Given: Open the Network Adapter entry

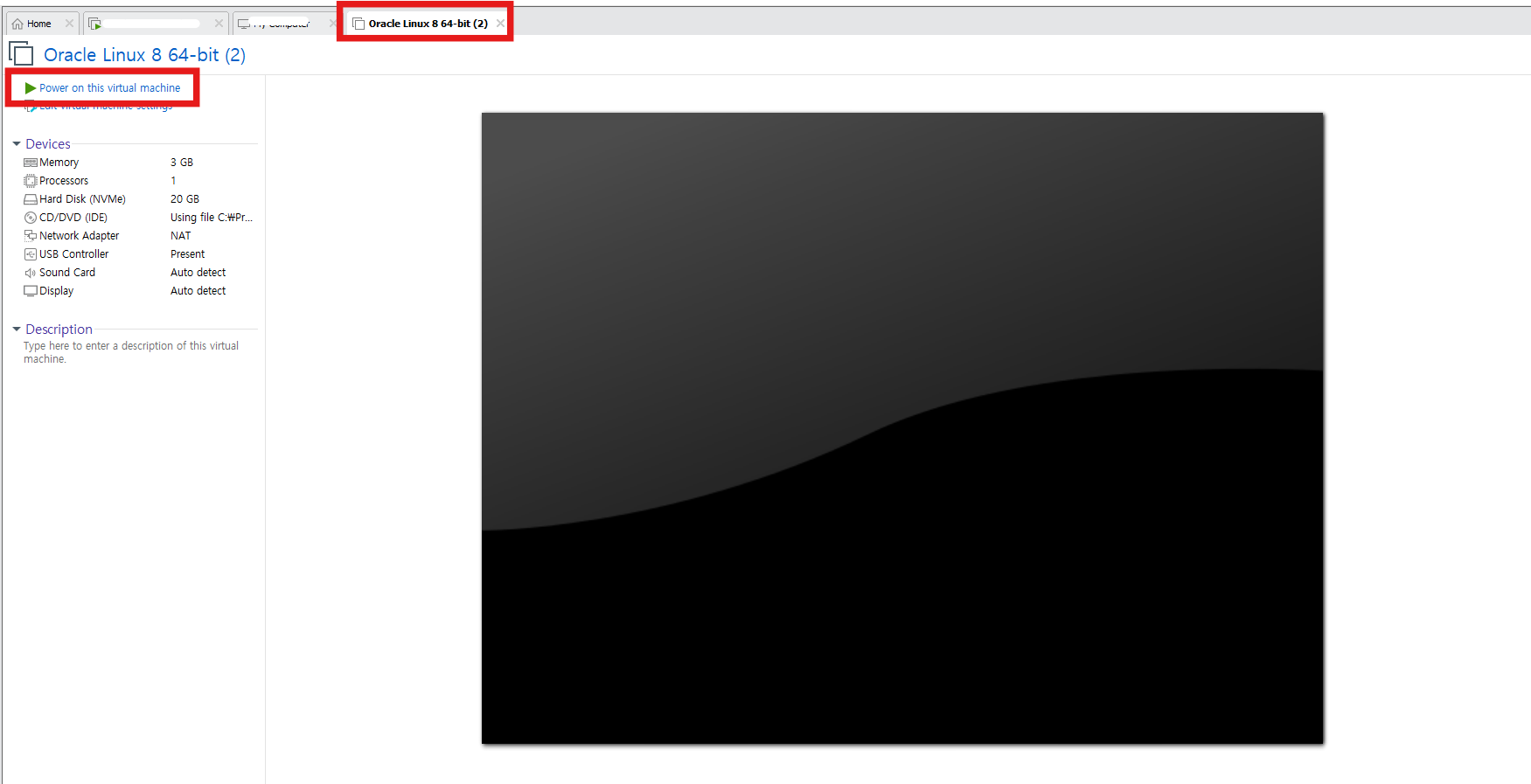Looking at the screenshot, I should [79, 236].
